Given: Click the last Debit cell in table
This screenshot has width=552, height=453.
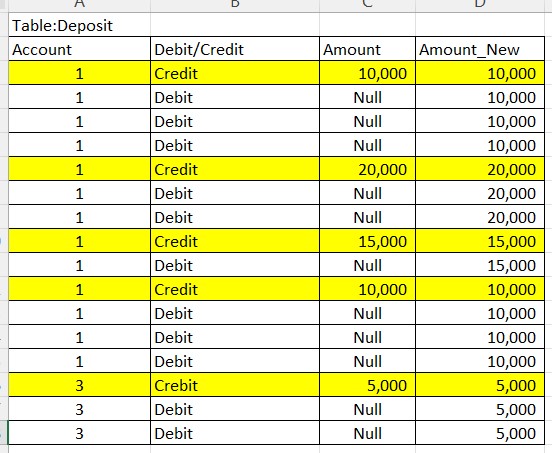Looking at the screenshot, I should click(235, 433).
